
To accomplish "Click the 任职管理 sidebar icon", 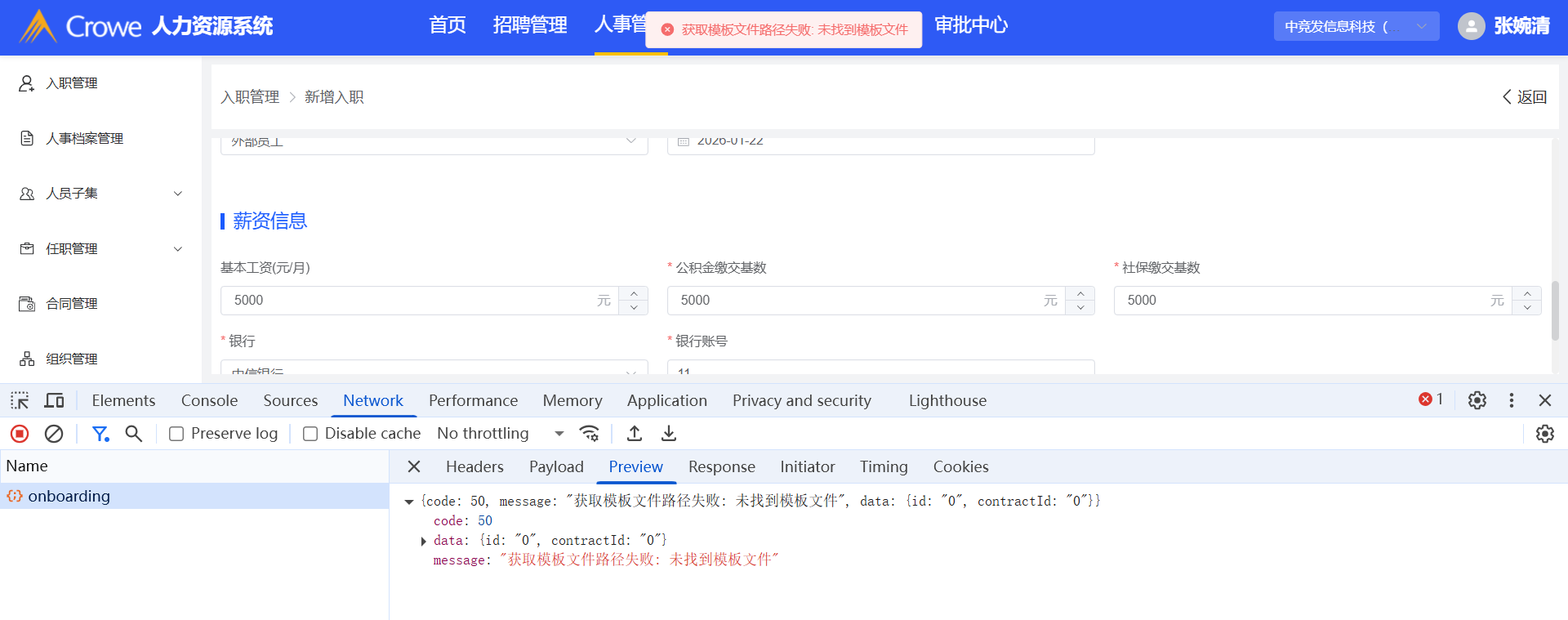I will (x=27, y=248).
